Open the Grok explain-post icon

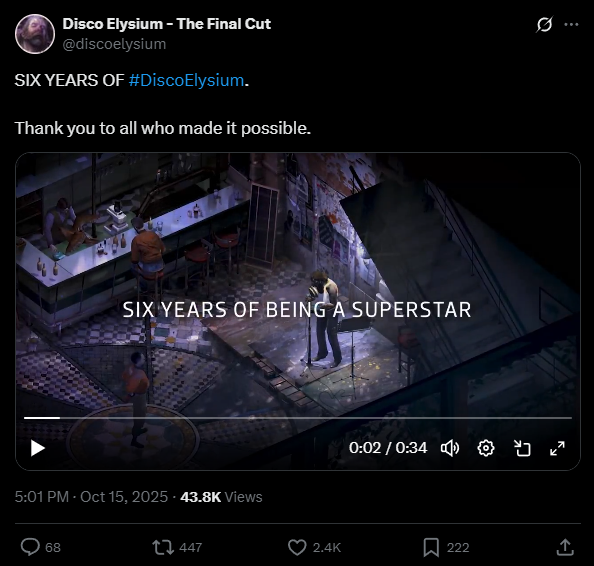point(545,25)
